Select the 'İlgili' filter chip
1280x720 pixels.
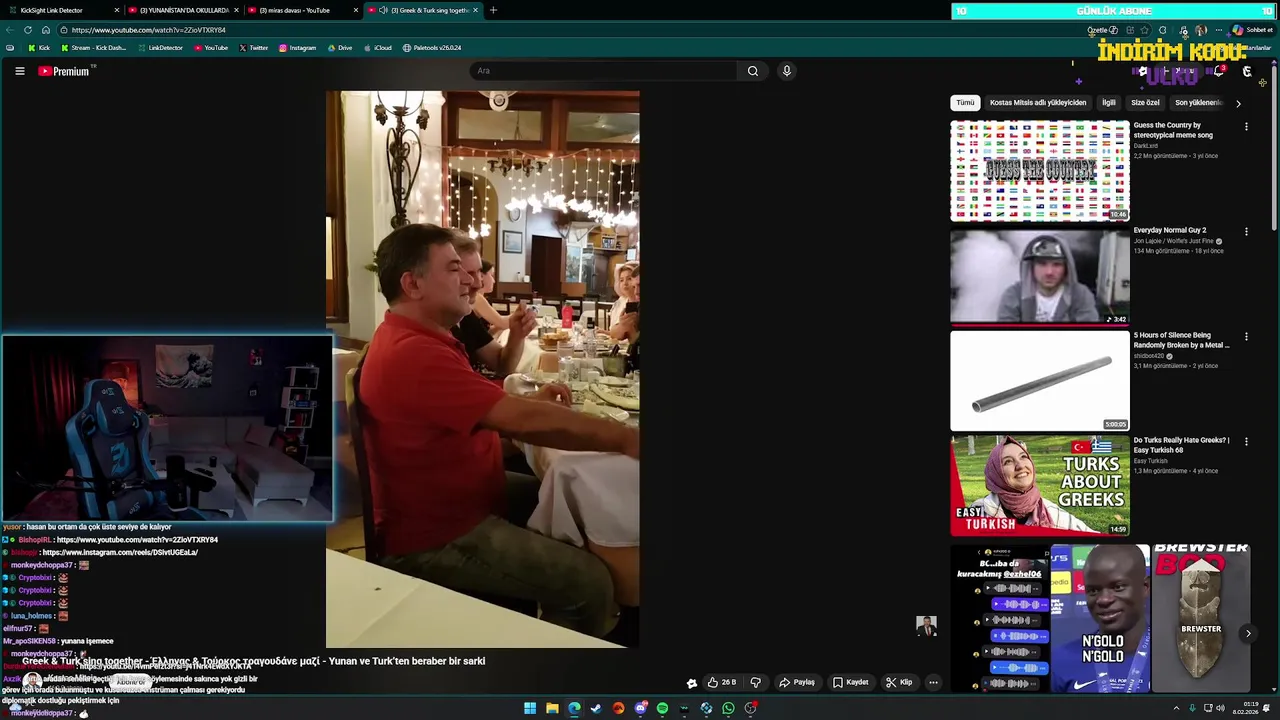(1109, 103)
